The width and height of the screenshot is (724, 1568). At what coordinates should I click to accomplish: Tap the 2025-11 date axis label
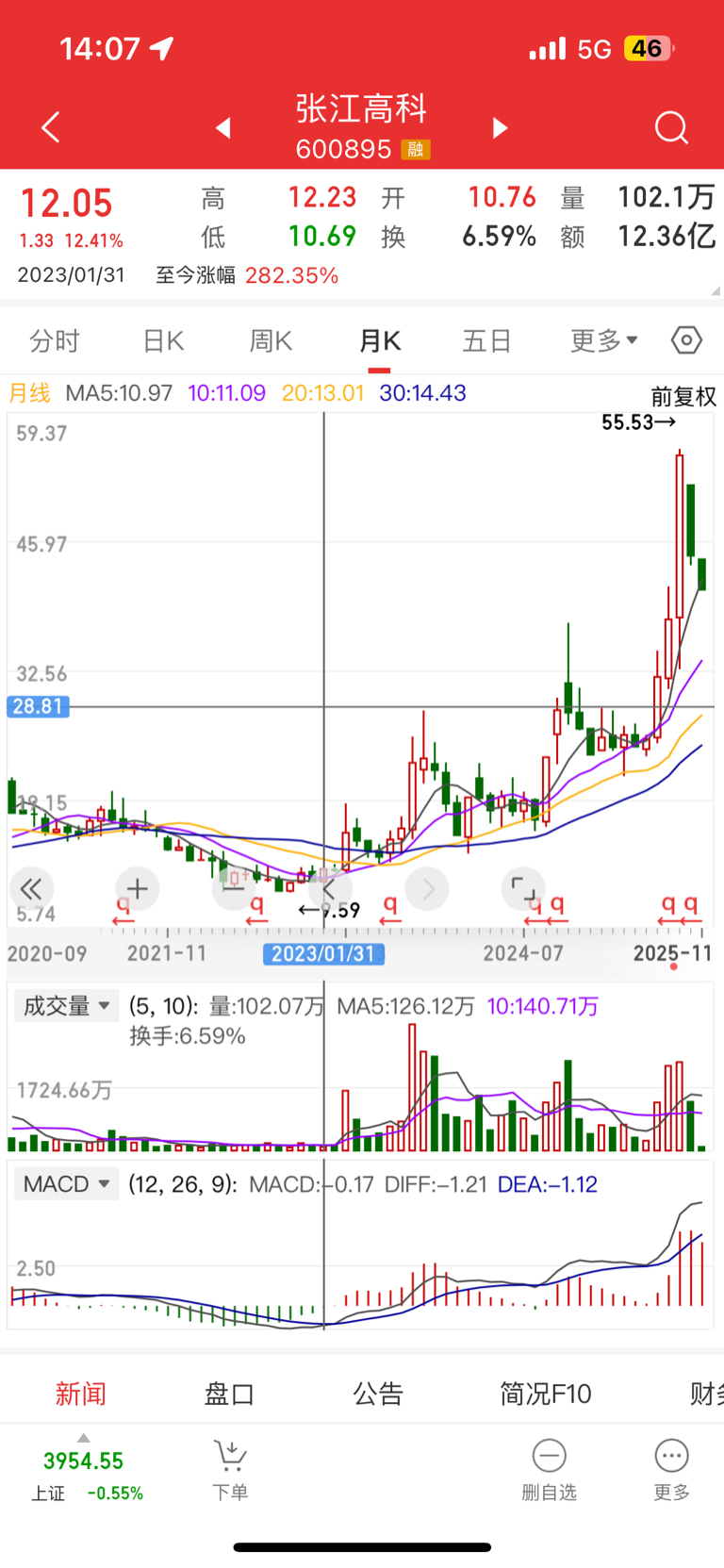672,953
